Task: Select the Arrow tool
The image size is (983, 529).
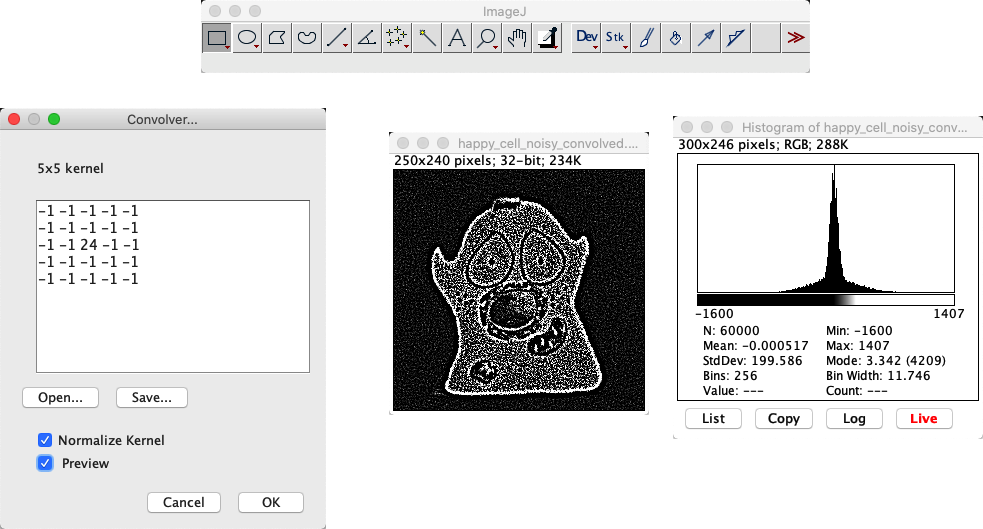Action: 706,38
